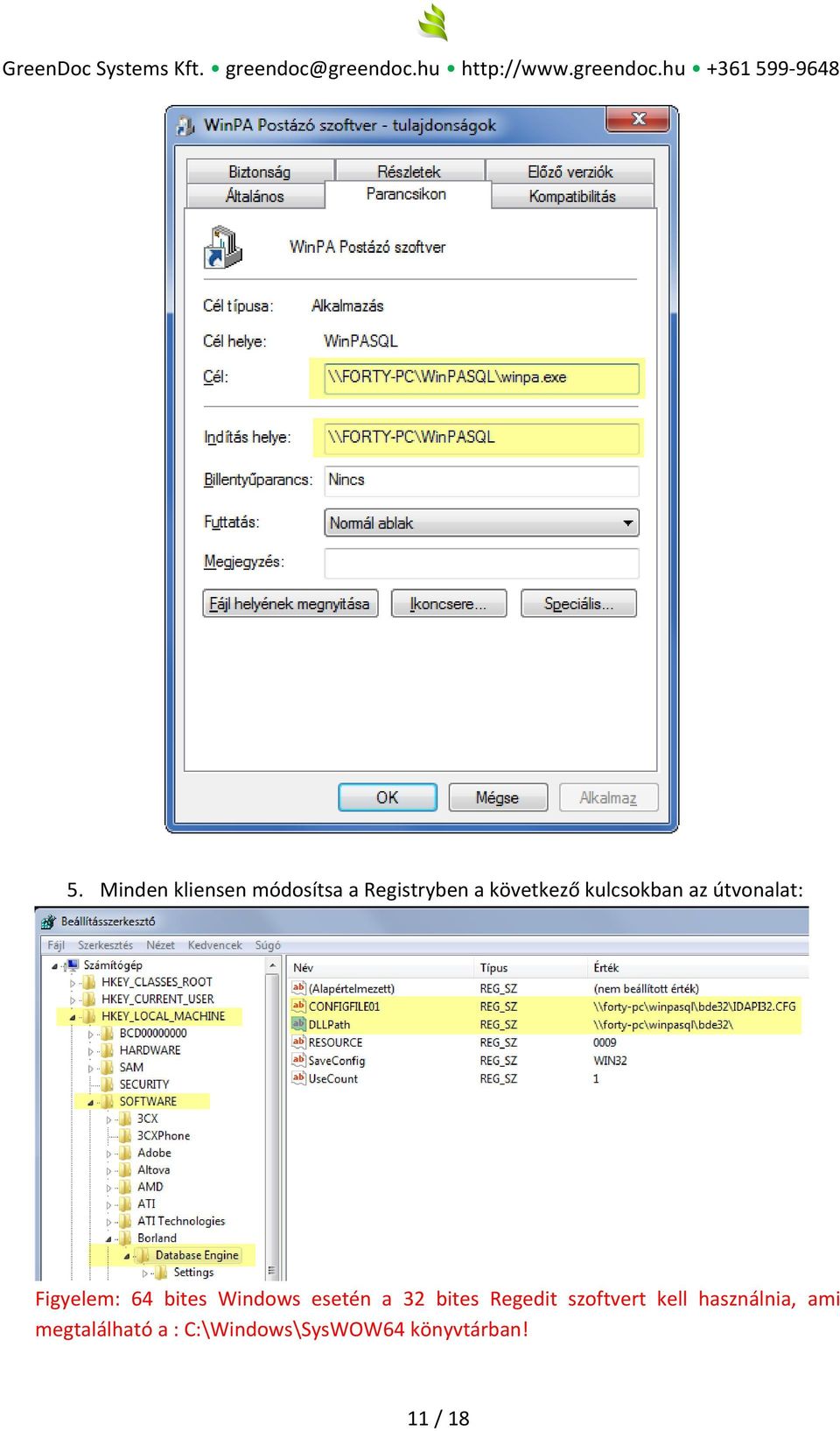Open the http://www.greendoc.hu link

point(573,68)
